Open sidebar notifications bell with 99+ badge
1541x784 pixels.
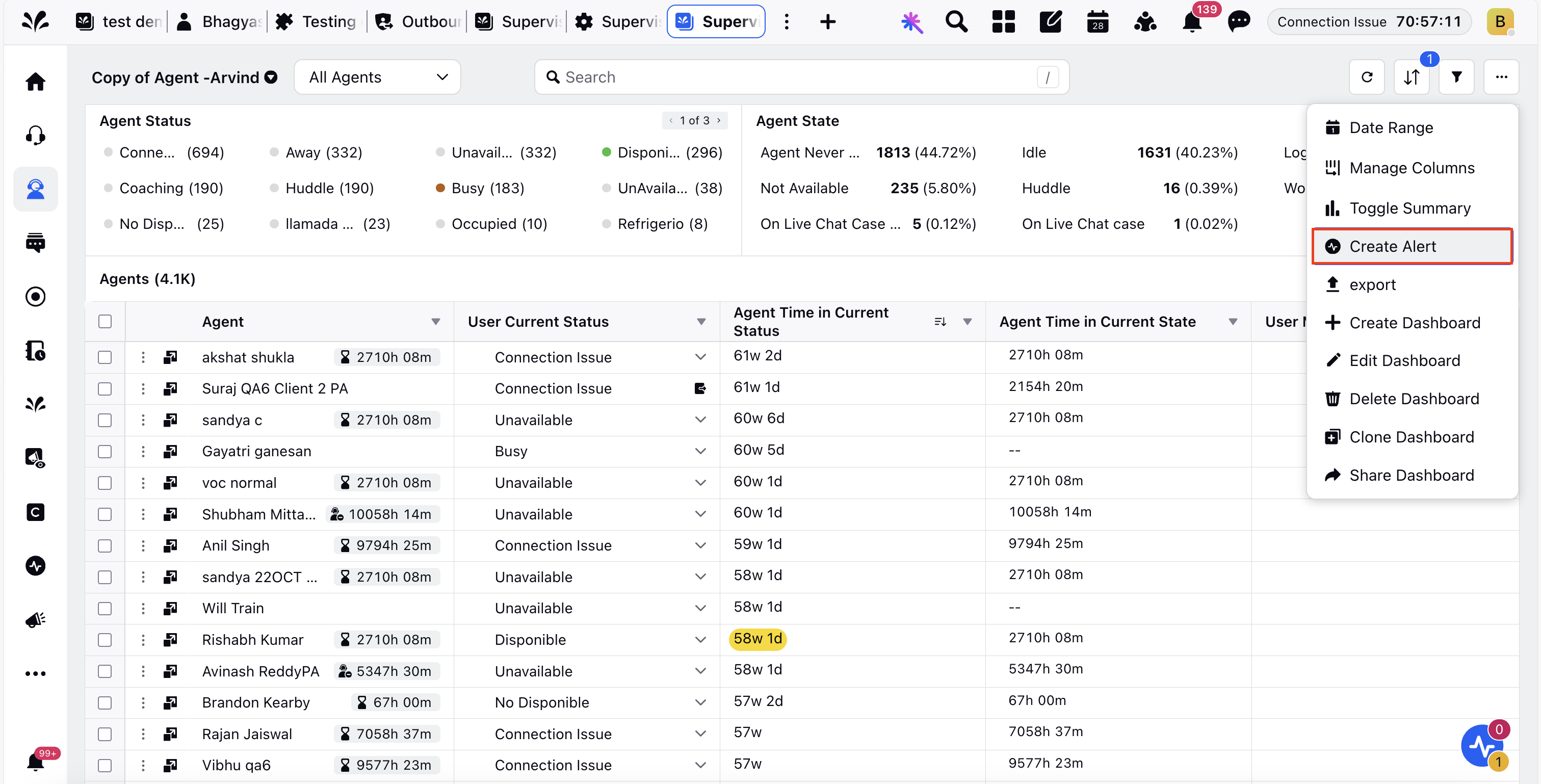35,761
